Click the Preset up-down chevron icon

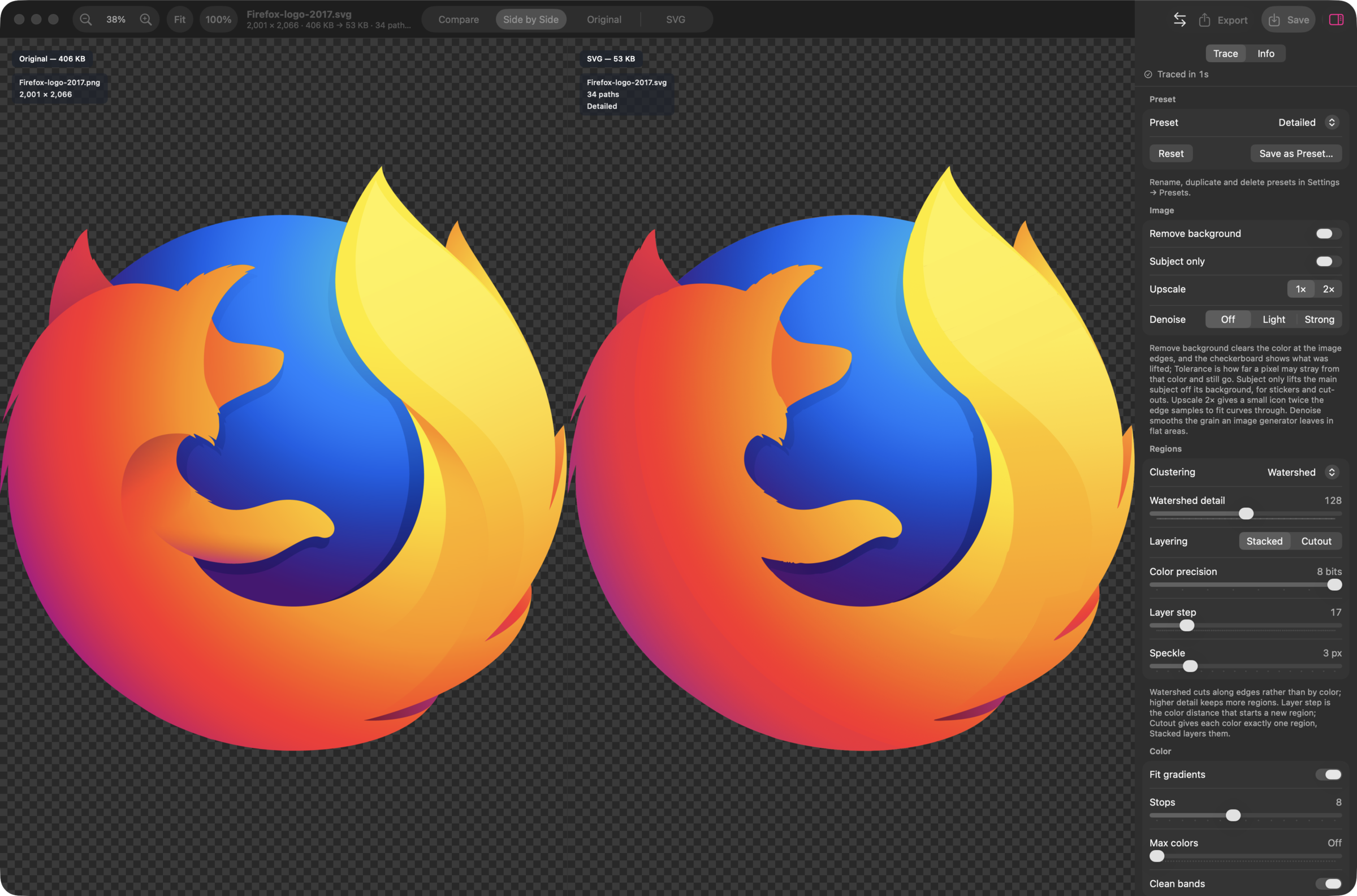pos(1332,122)
